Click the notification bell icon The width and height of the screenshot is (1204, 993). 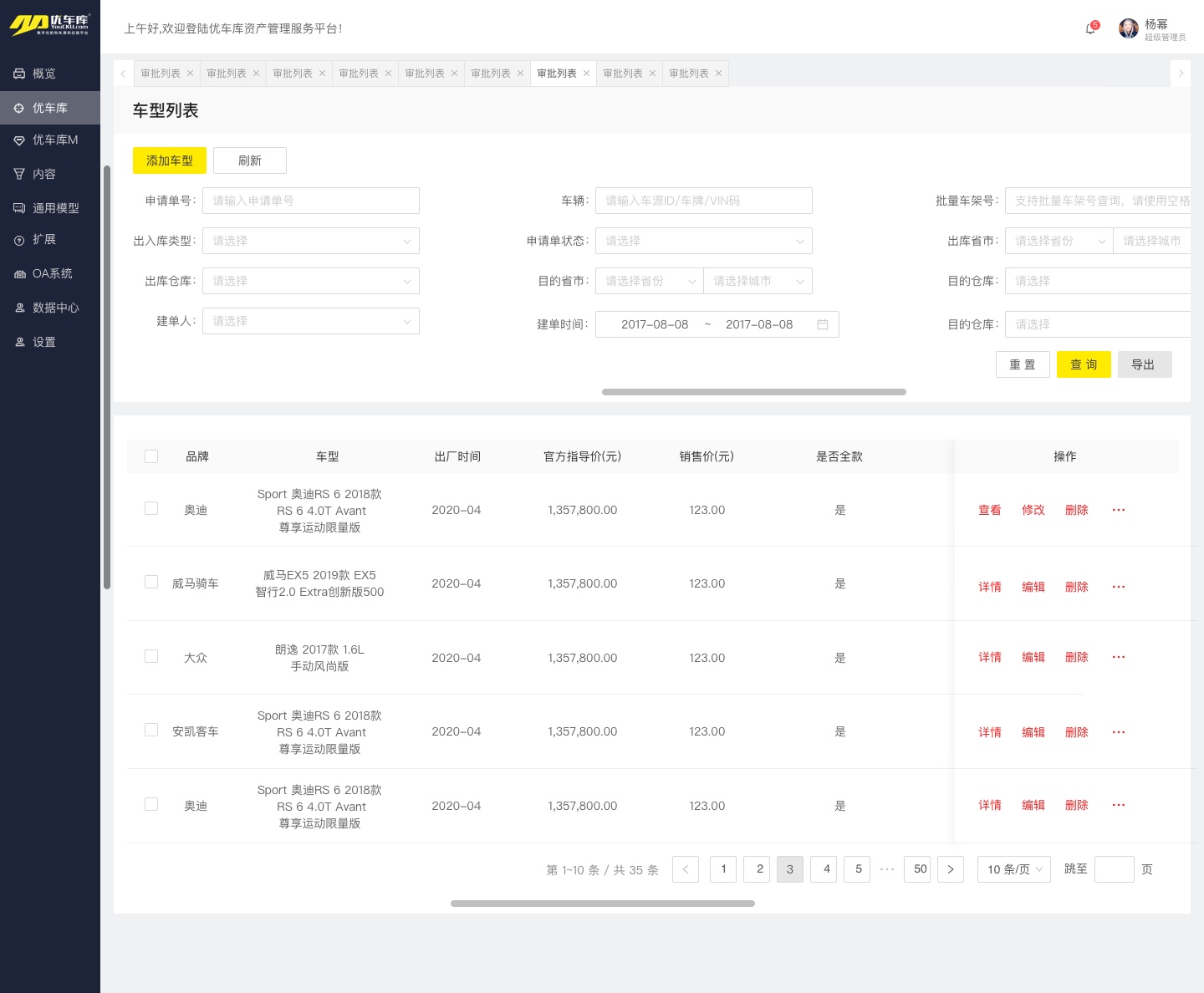coord(1090,29)
